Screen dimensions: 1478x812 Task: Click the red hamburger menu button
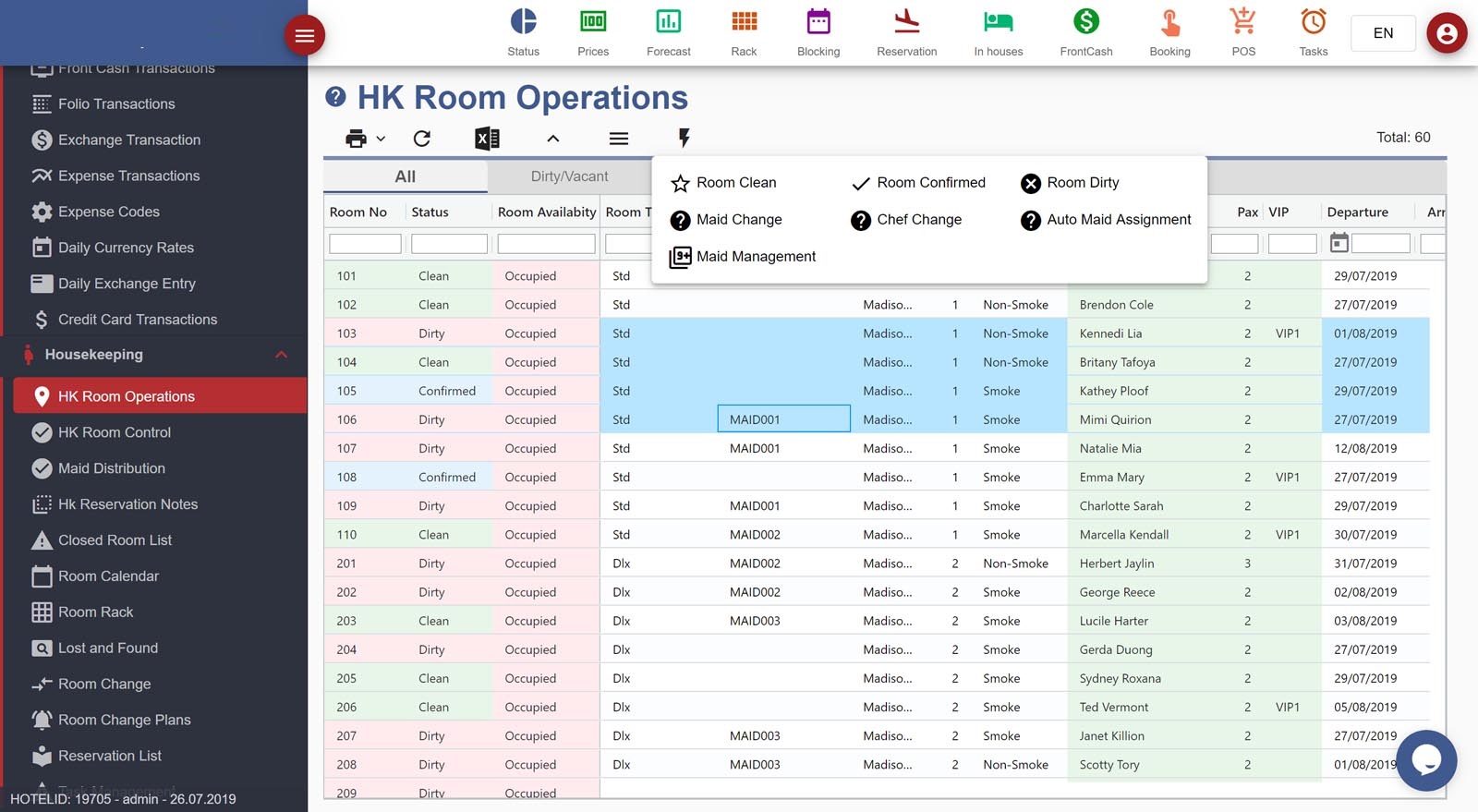point(304,36)
